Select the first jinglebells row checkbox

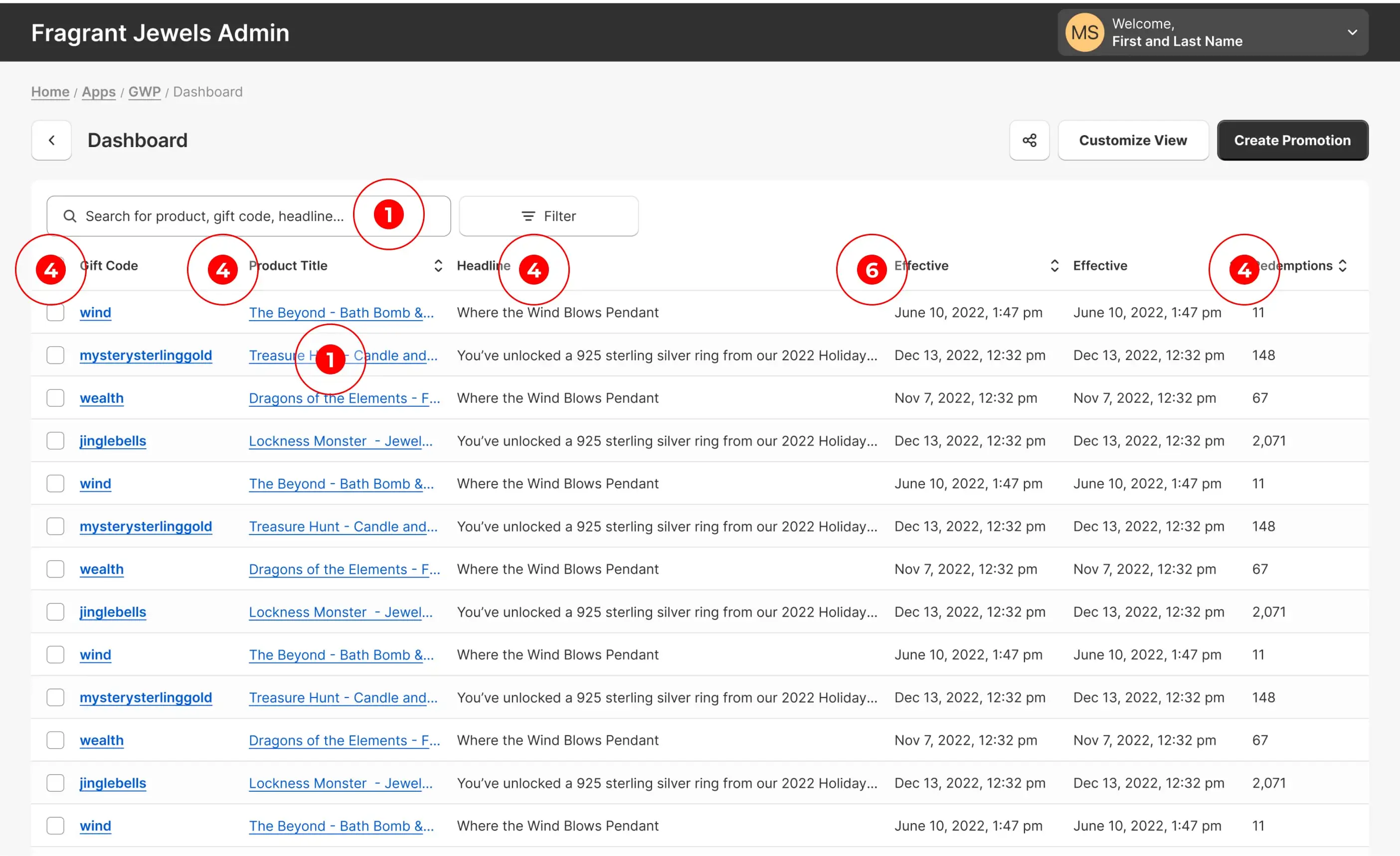(x=55, y=441)
